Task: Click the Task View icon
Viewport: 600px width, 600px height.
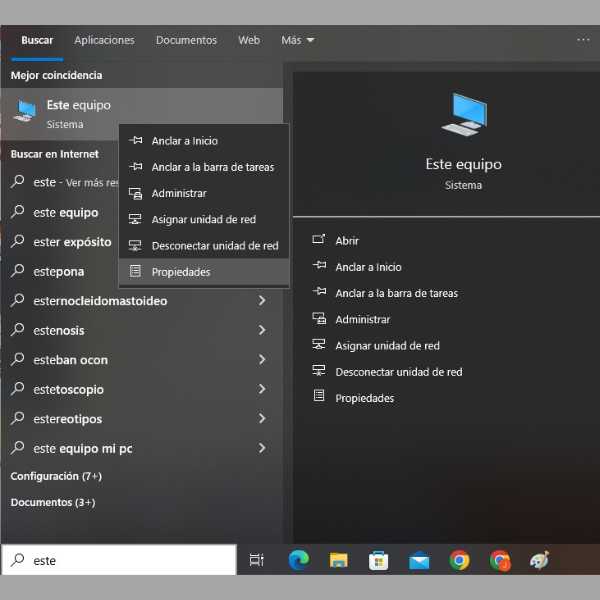Action: coord(257,560)
